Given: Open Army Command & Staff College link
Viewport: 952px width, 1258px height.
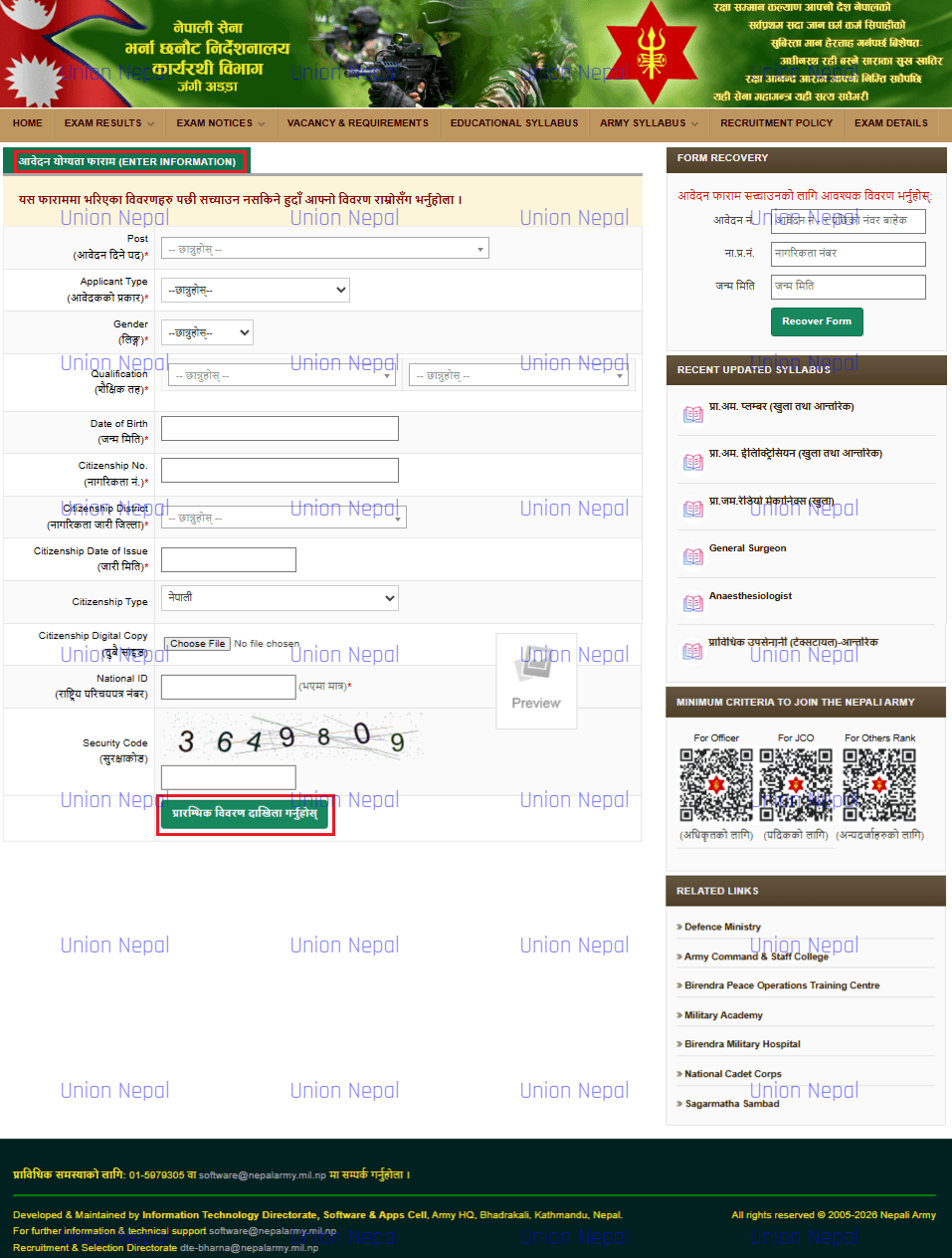Looking at the screenshot, I should tap(756, 956).
